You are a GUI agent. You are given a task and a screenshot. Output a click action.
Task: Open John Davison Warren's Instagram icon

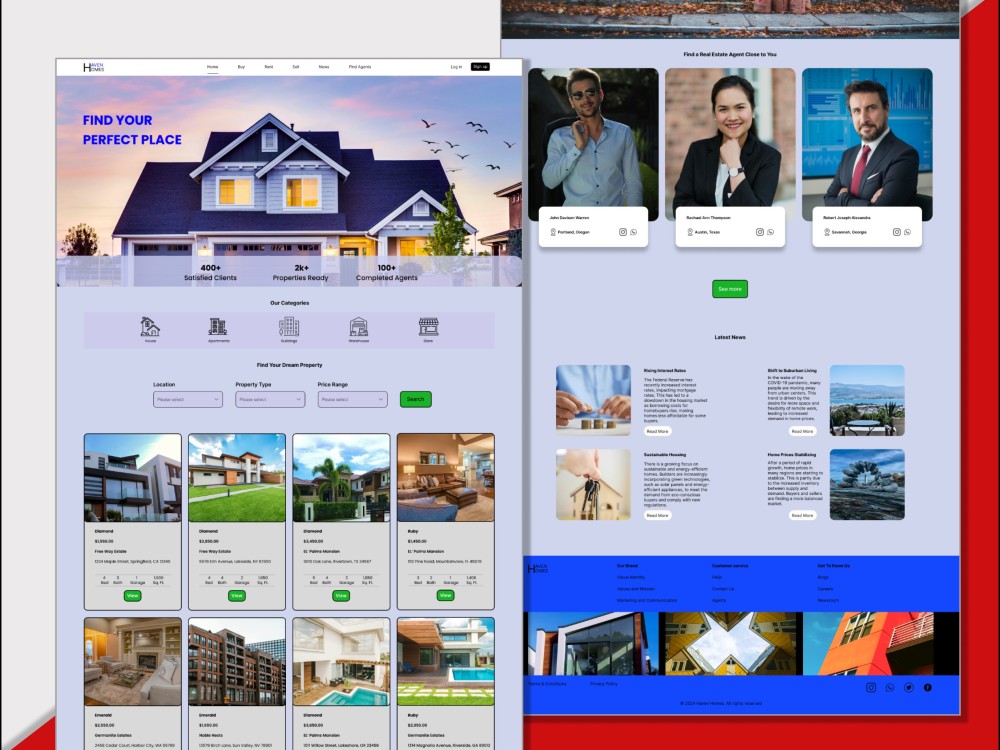click(x=623, y=232)
